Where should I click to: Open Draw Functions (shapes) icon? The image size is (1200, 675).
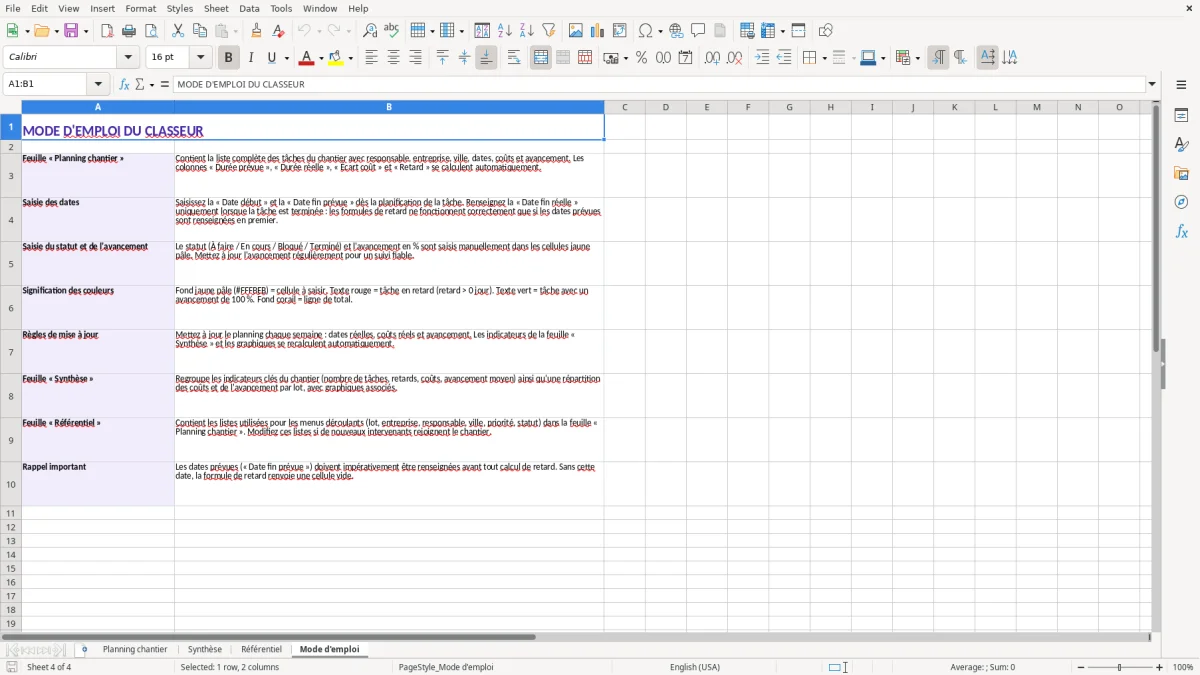coord(825,31)
